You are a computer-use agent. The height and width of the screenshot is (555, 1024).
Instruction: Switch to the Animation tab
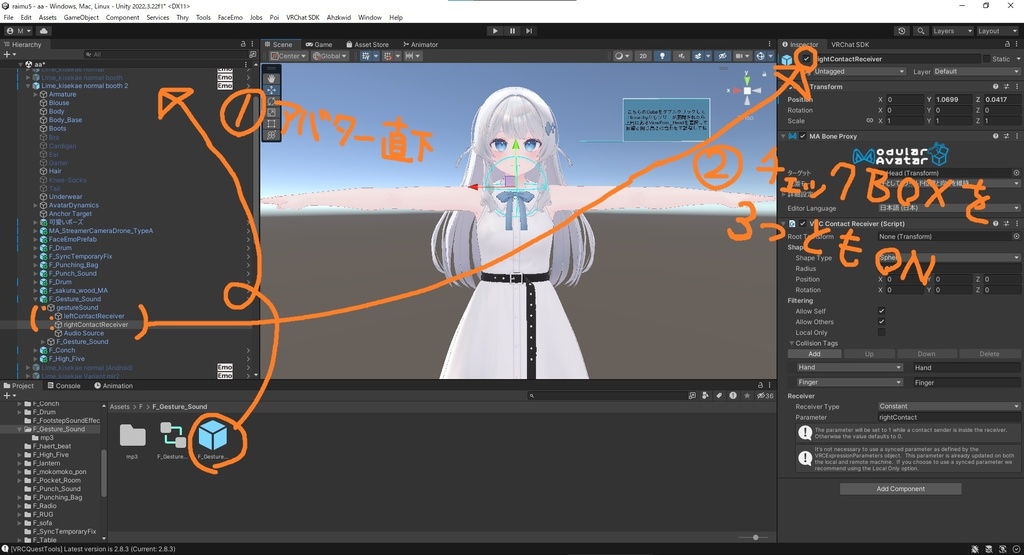113,386
